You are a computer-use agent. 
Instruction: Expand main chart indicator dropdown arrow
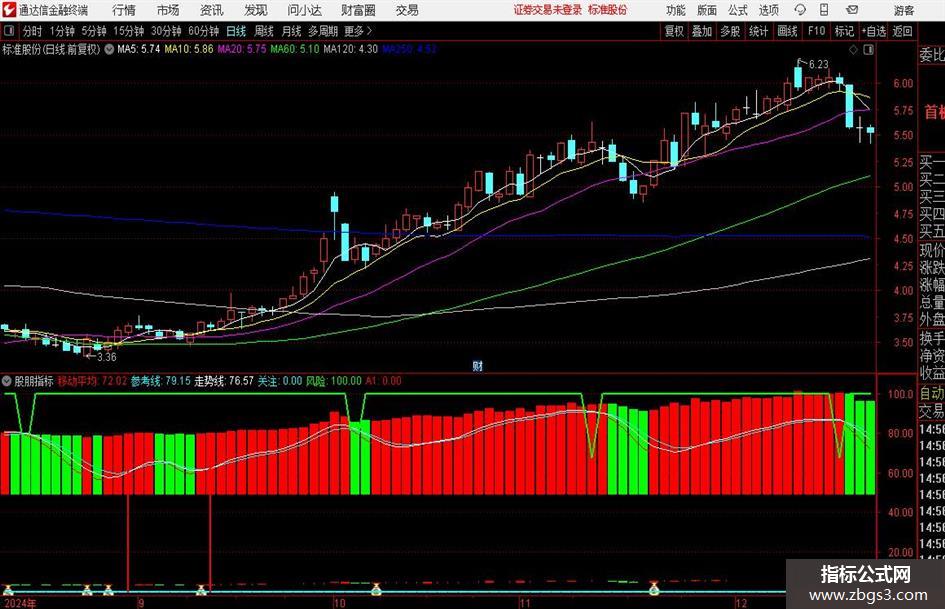(109, 49)
